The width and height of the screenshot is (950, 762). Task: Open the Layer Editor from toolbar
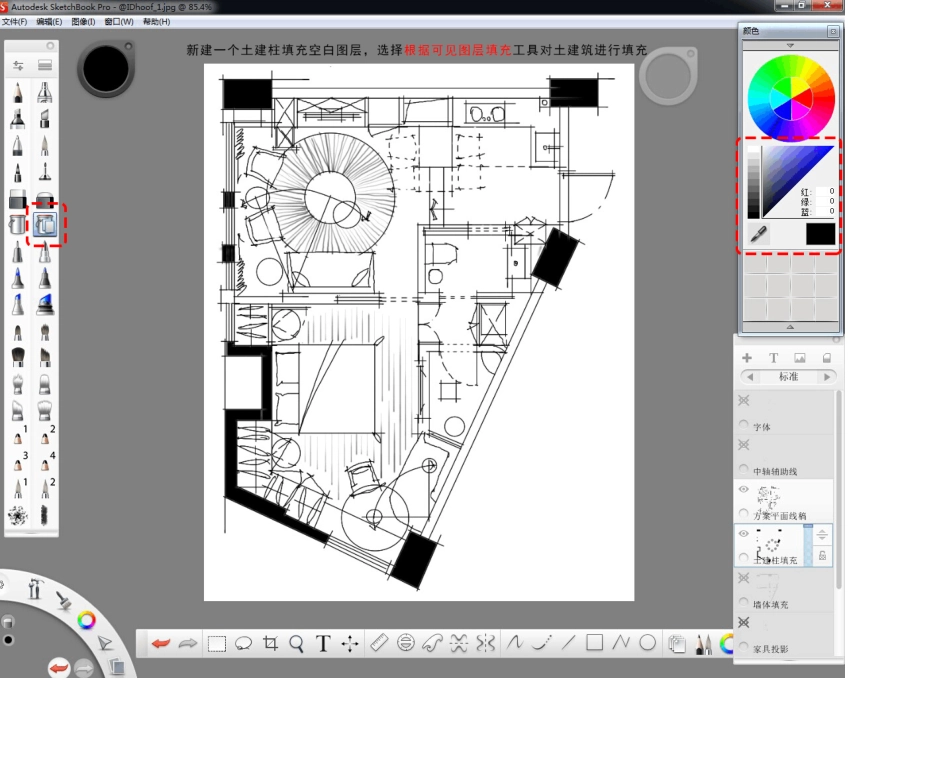pos(677,644)
